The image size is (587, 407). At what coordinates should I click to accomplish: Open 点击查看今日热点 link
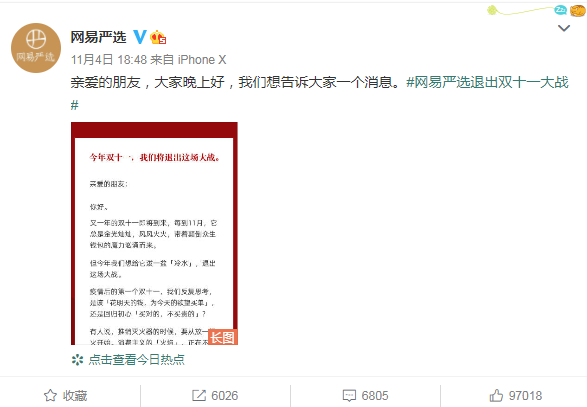[137, 360]
